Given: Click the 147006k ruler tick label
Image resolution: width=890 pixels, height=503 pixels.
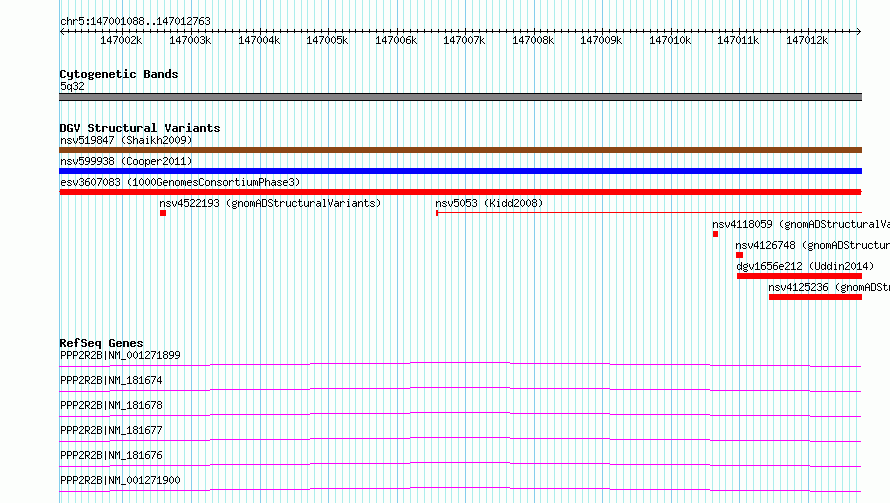Looking at the screenshot, I should pyautogui.click(x=396, y=40).
